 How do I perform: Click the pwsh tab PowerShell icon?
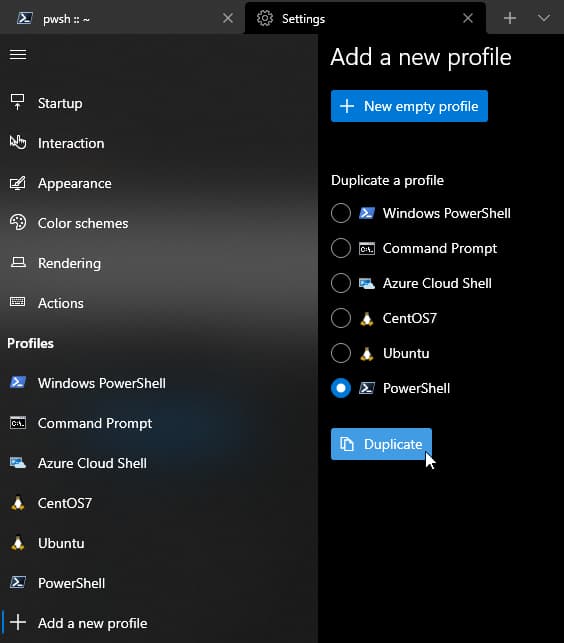(25, 18)
